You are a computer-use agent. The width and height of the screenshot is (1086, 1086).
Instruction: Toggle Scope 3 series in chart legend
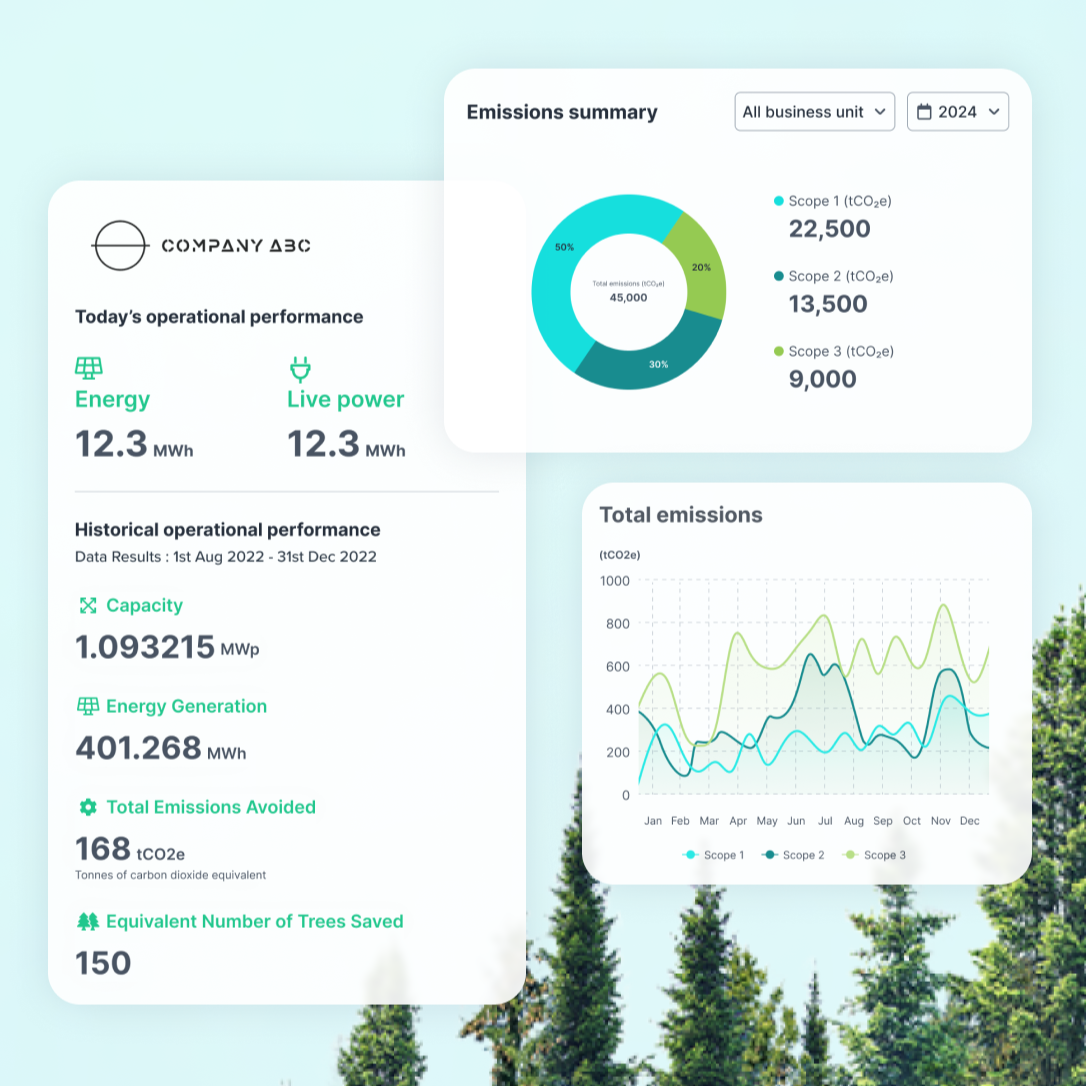(x=874, y=855)
